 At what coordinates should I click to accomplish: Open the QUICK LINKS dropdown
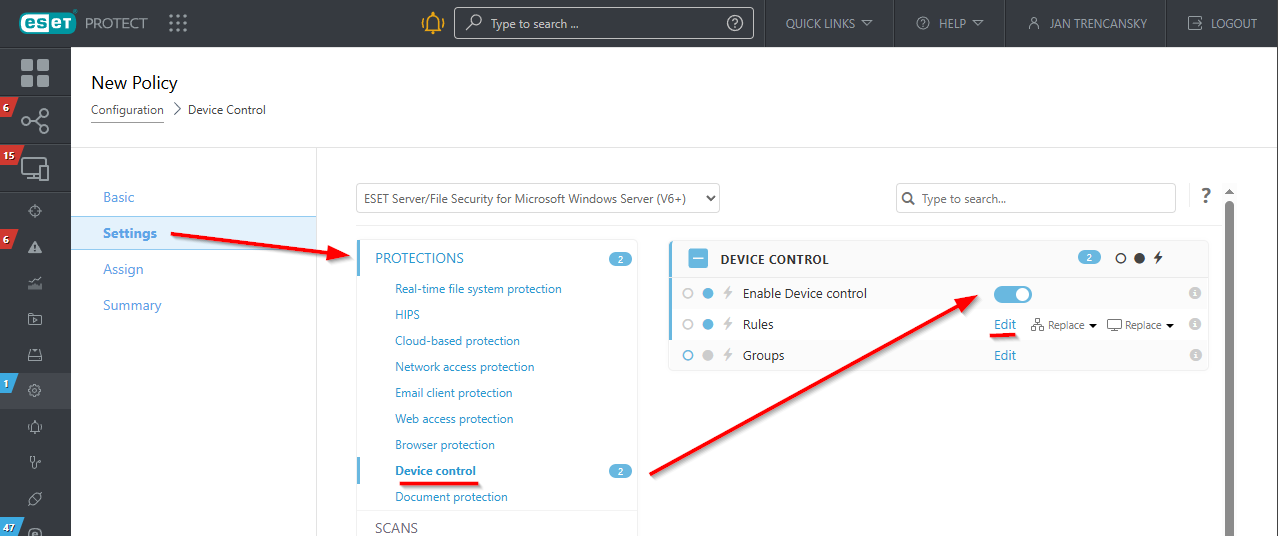pos(828,23)
